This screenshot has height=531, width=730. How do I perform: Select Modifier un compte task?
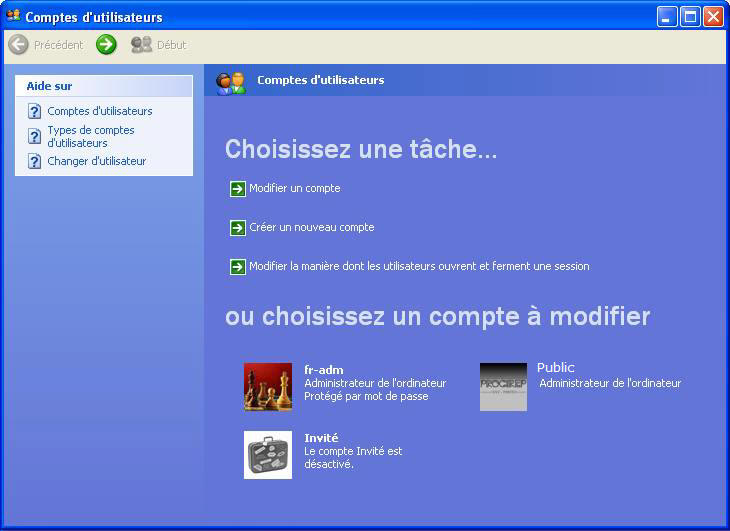click(x=295, y=188)
